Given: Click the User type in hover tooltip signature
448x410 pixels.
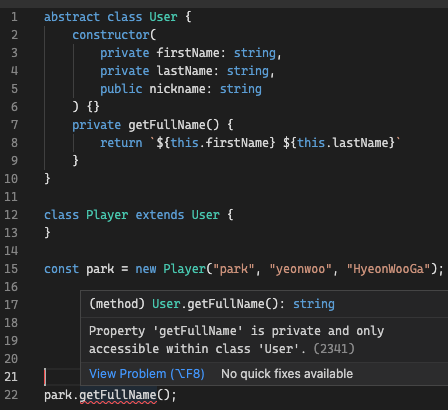Looking at the screenshot, I should [166, 304].
